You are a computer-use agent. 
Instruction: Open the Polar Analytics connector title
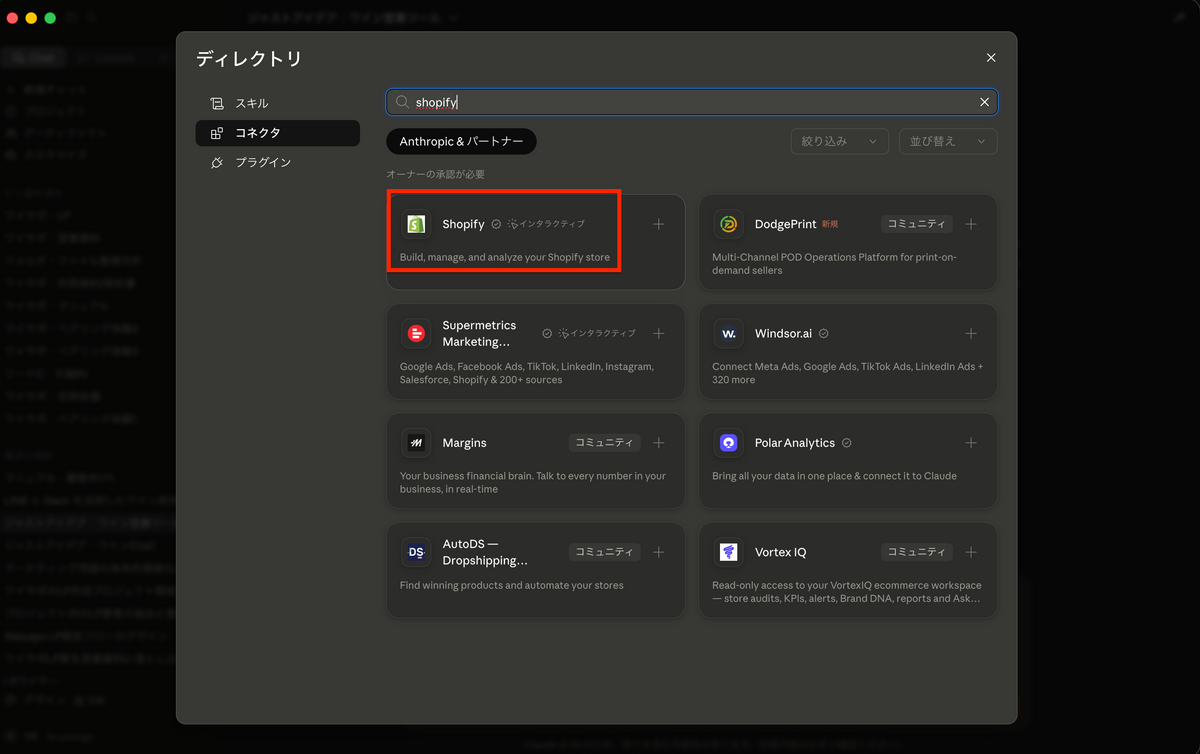tap(795, 442)
